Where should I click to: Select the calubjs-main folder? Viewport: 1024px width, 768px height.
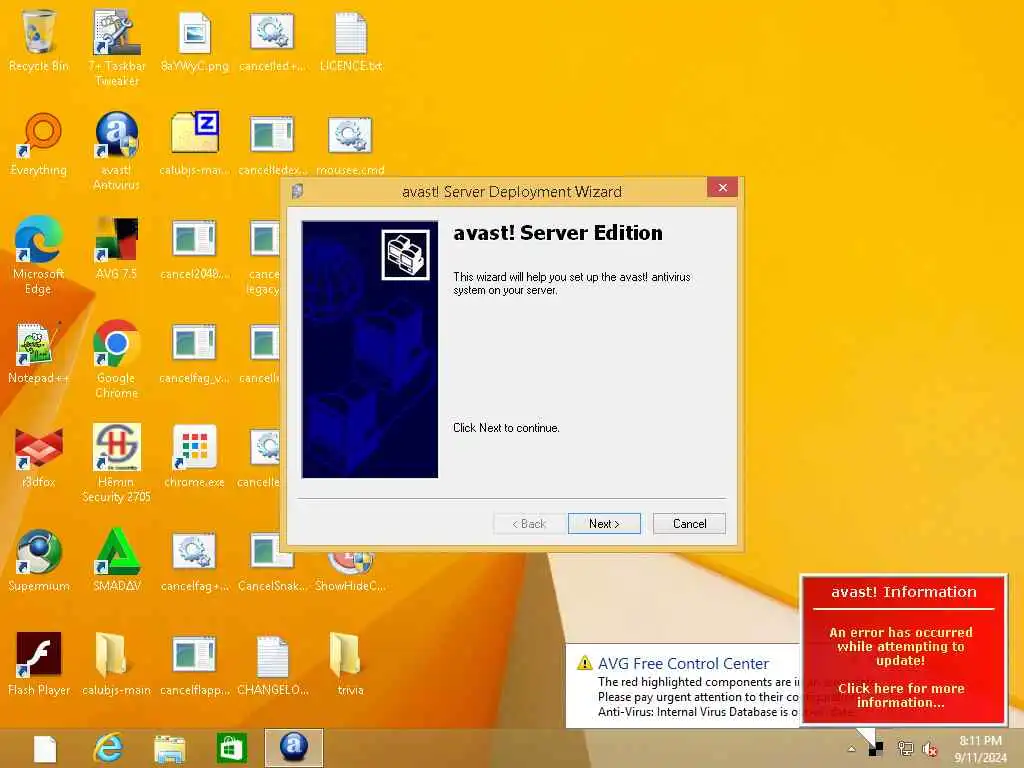coord(117,664)
